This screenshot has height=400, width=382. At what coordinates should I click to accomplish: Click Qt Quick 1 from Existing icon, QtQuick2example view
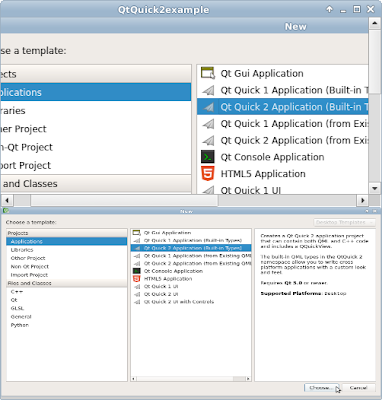click(x=208, y=124)
